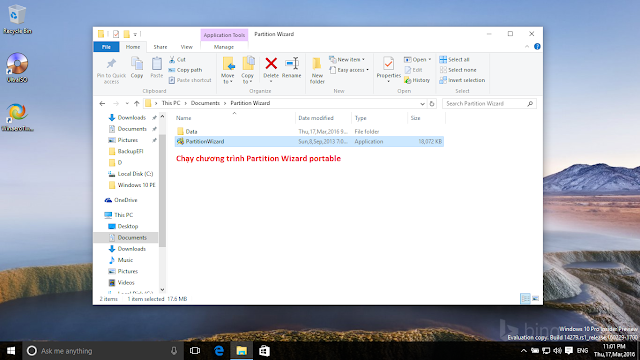This screenshot has height=360, width=640.
Task: Click the red Delete icon
Action: (271, 63)
